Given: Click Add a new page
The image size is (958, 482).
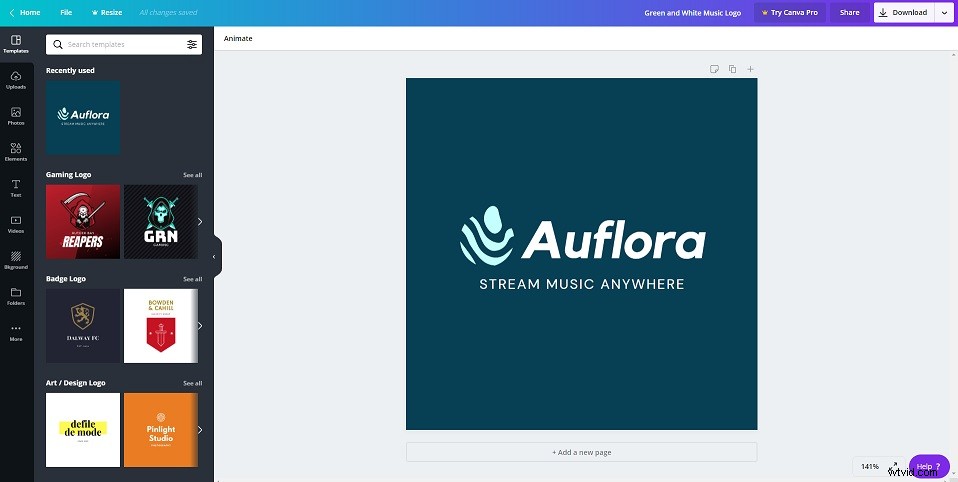Looking at the screenshot, I should (x=581, y=452).
